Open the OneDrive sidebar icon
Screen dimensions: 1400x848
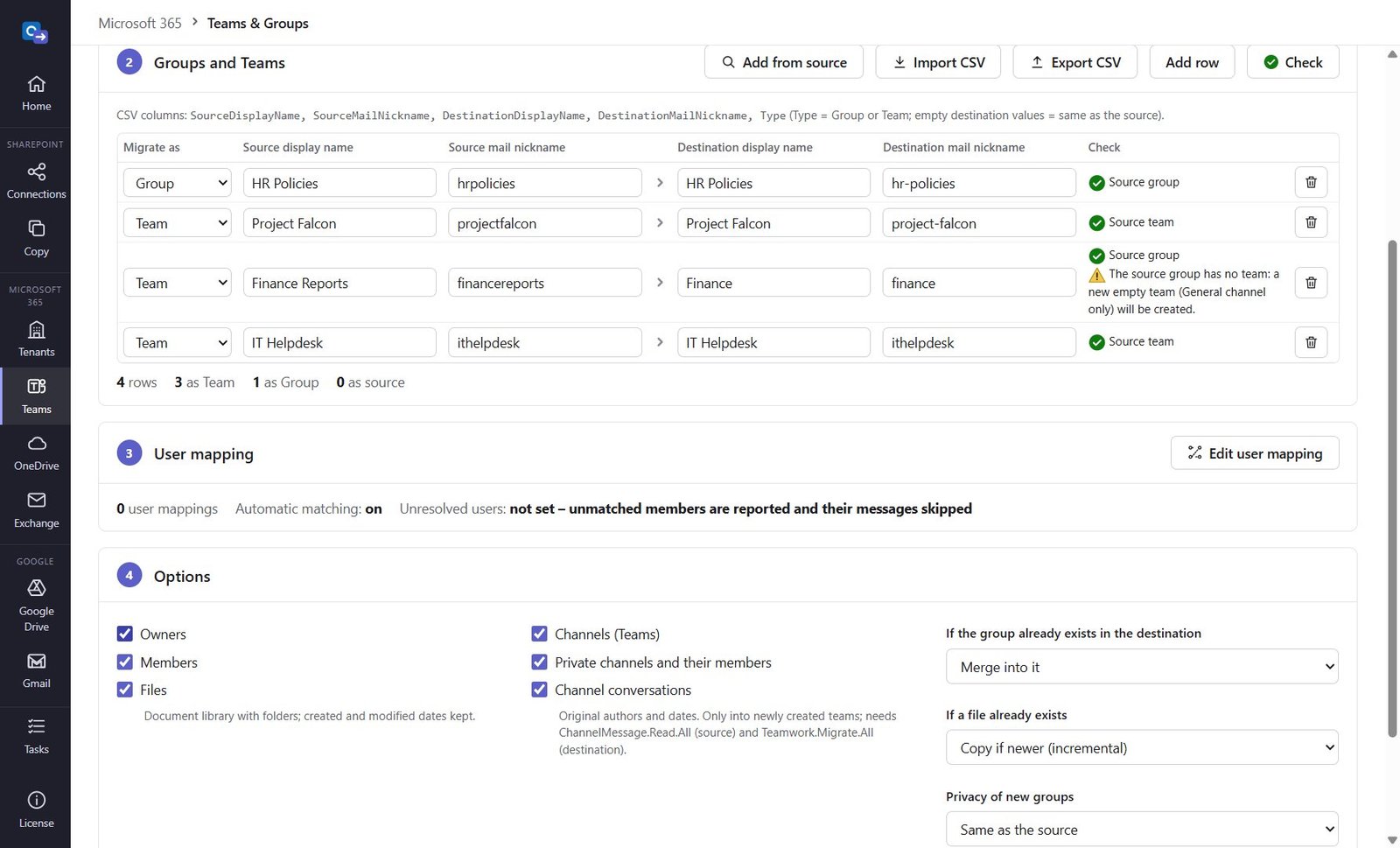(x=36, y=452)
